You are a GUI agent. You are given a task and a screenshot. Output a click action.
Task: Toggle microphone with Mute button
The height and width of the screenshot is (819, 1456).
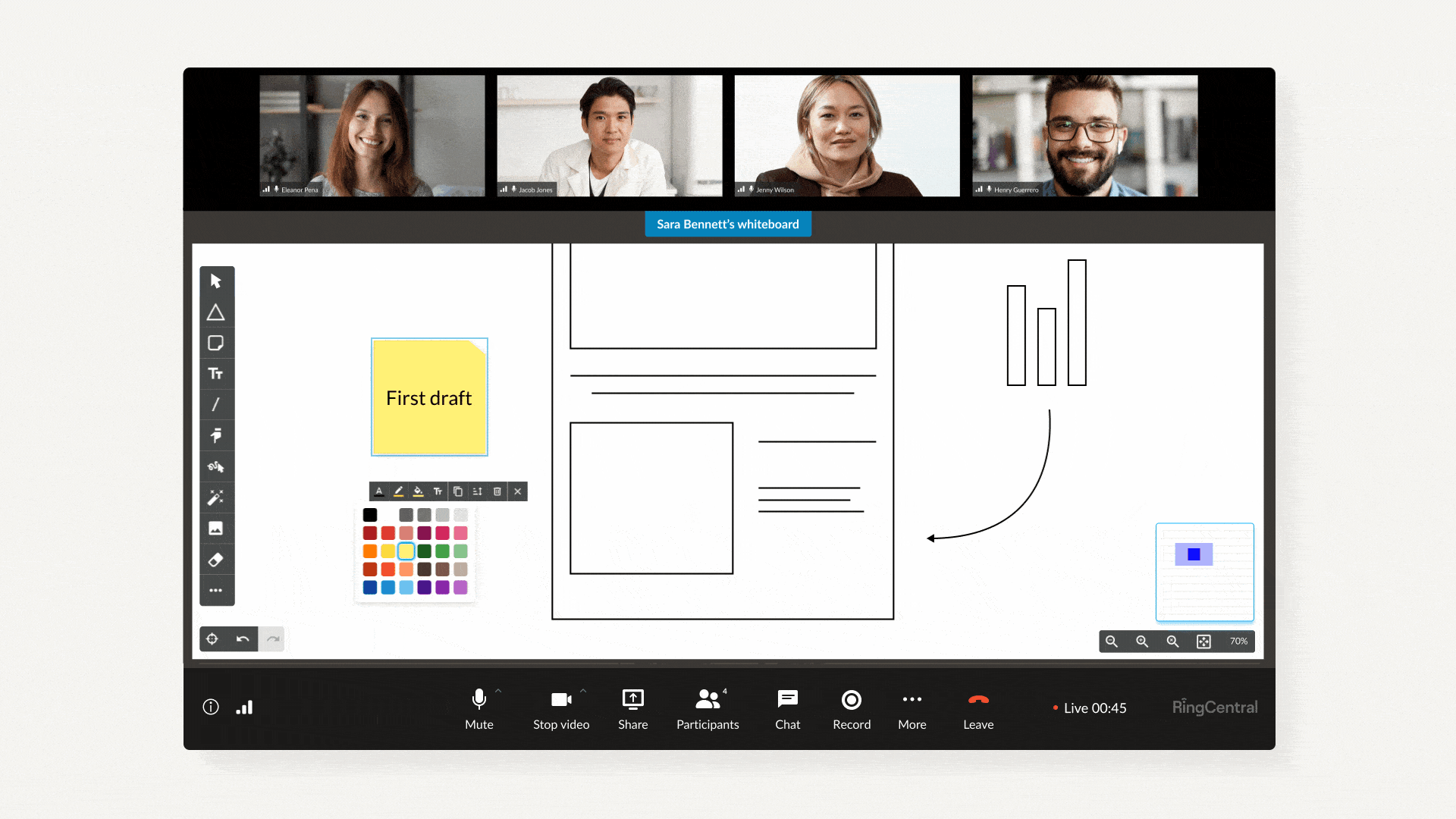[x=478, y=707]
